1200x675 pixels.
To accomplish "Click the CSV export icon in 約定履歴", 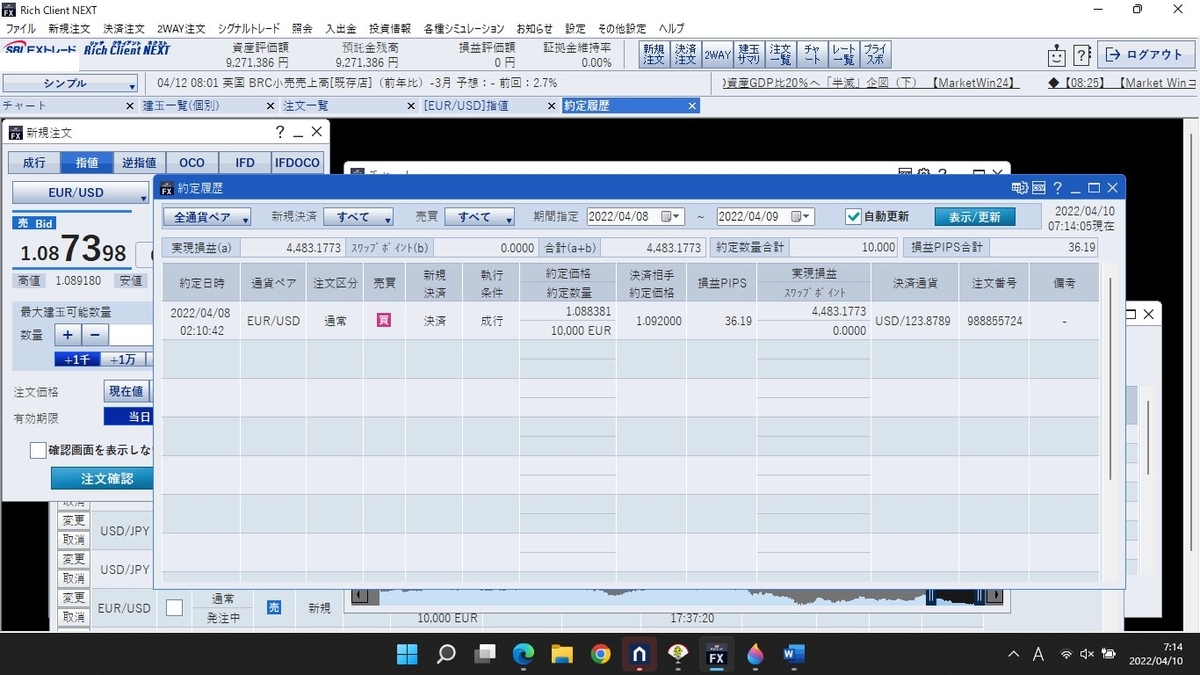I will pyautogui.click(x=1038, y=188).
